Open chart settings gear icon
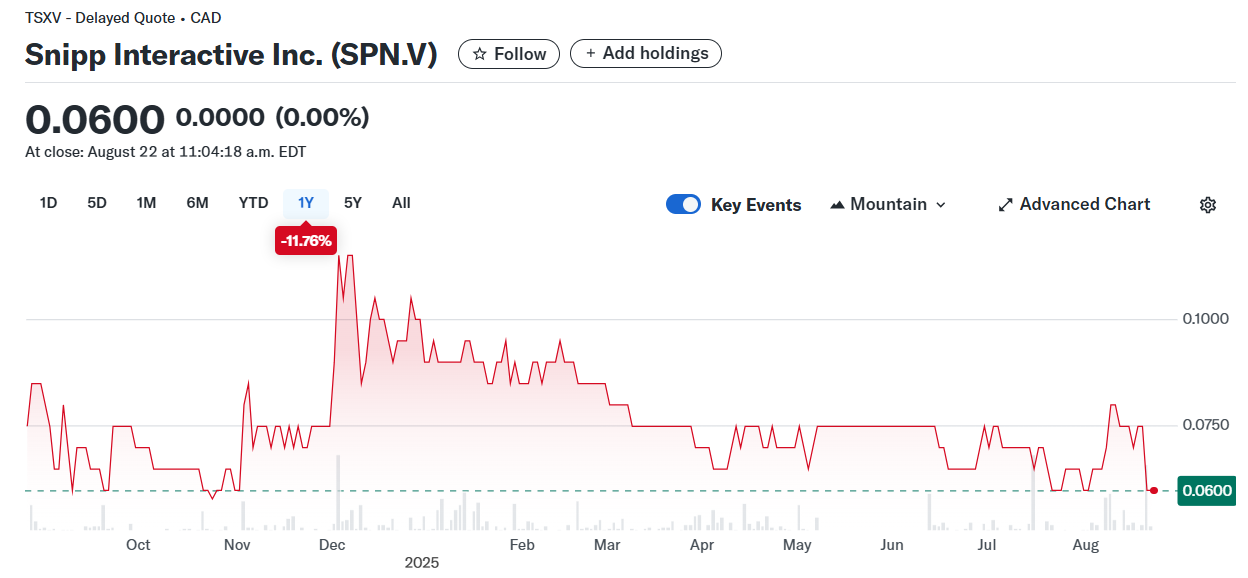Viewport: 1248px width, 578px height. point(1208,205)
